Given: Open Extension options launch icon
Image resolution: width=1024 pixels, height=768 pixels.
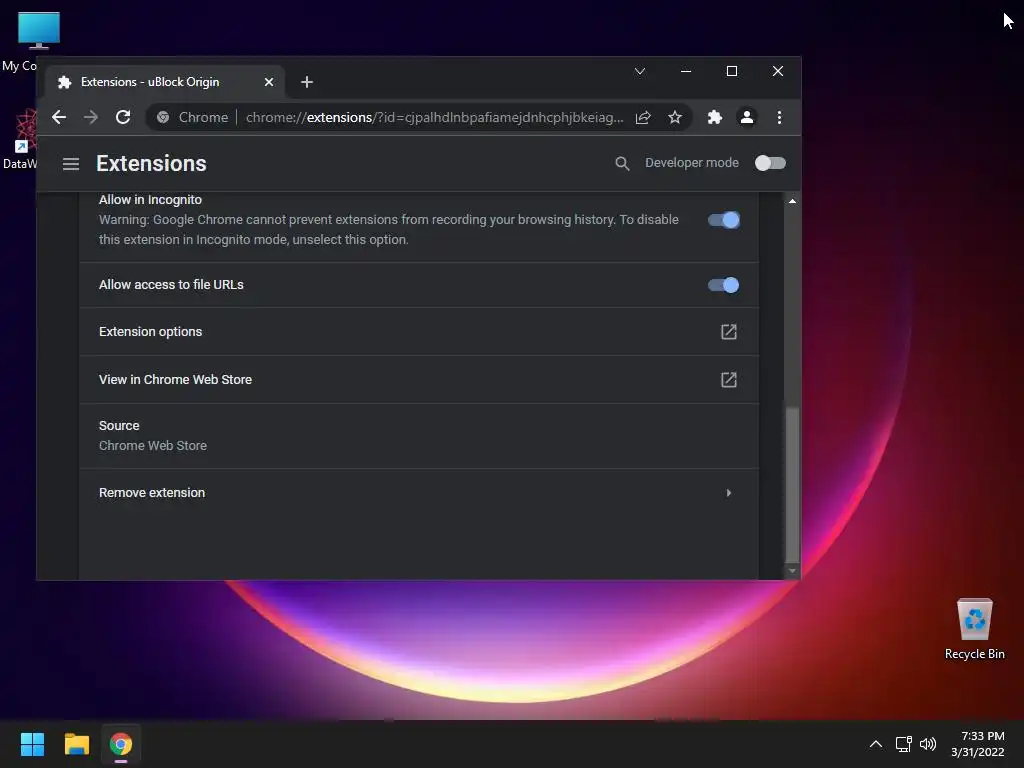Looking at the screenshot, I should pos(729,332).
